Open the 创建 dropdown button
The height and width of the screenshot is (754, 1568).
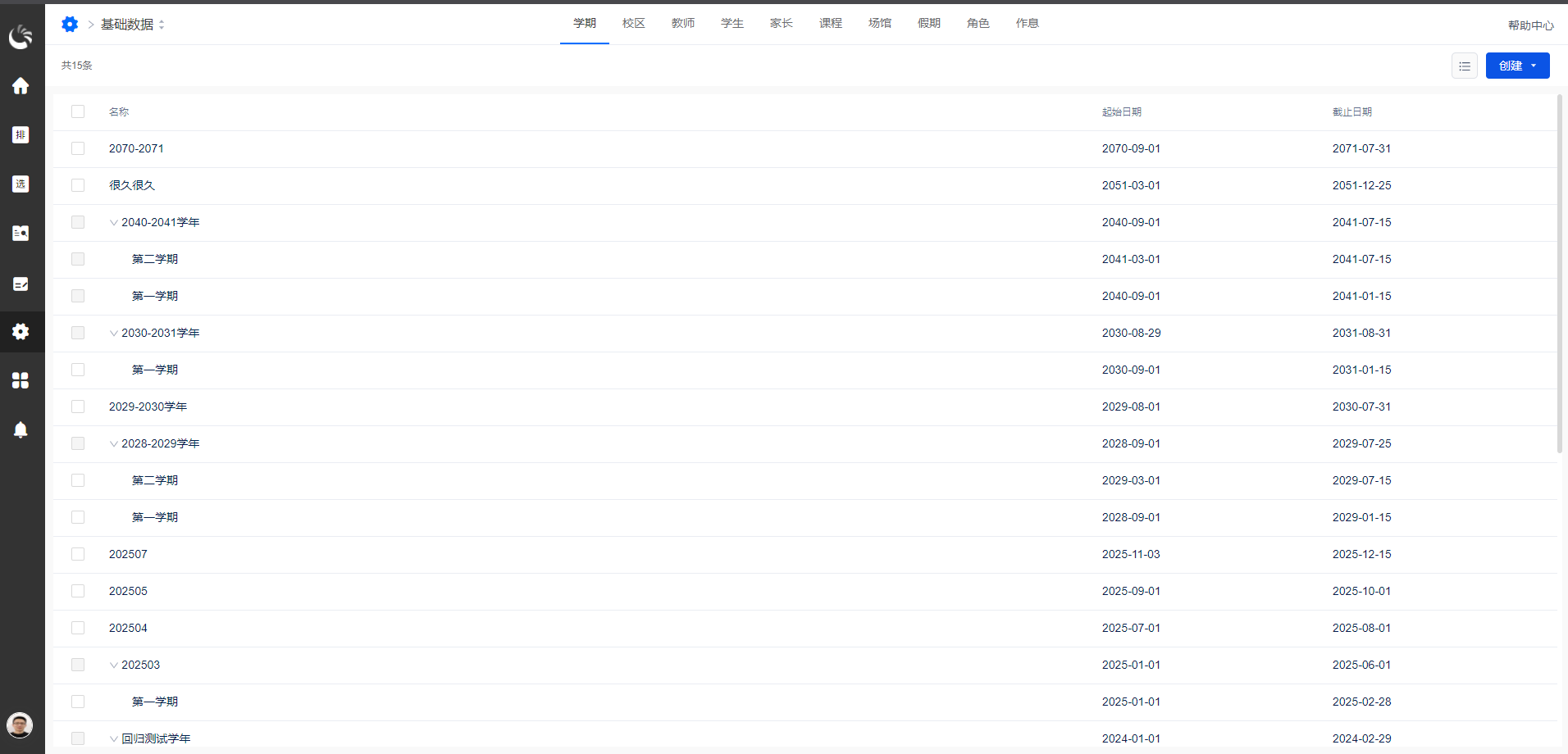point(1517,66)
